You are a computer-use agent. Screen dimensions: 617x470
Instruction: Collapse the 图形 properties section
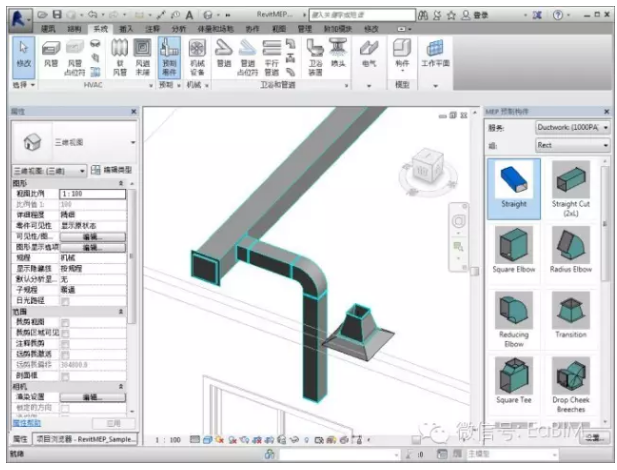coord(121,183)
